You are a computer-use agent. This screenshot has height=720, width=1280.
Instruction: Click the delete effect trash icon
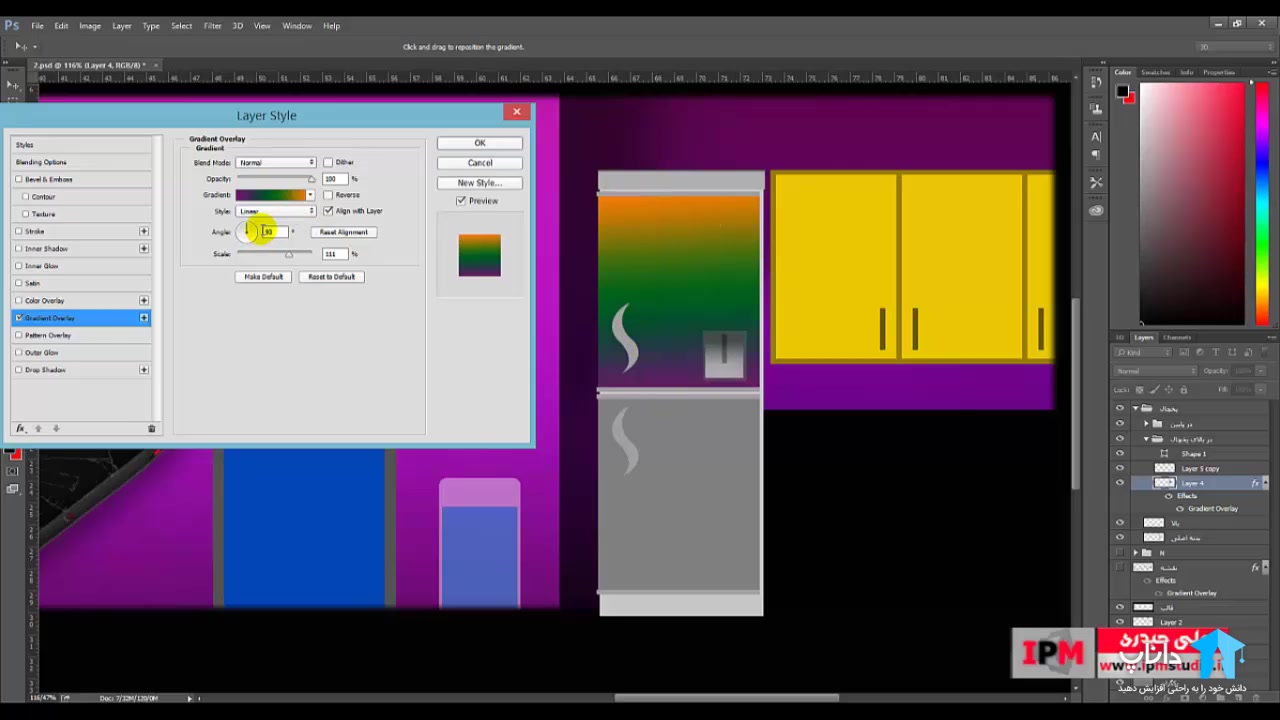click(152, 428)
